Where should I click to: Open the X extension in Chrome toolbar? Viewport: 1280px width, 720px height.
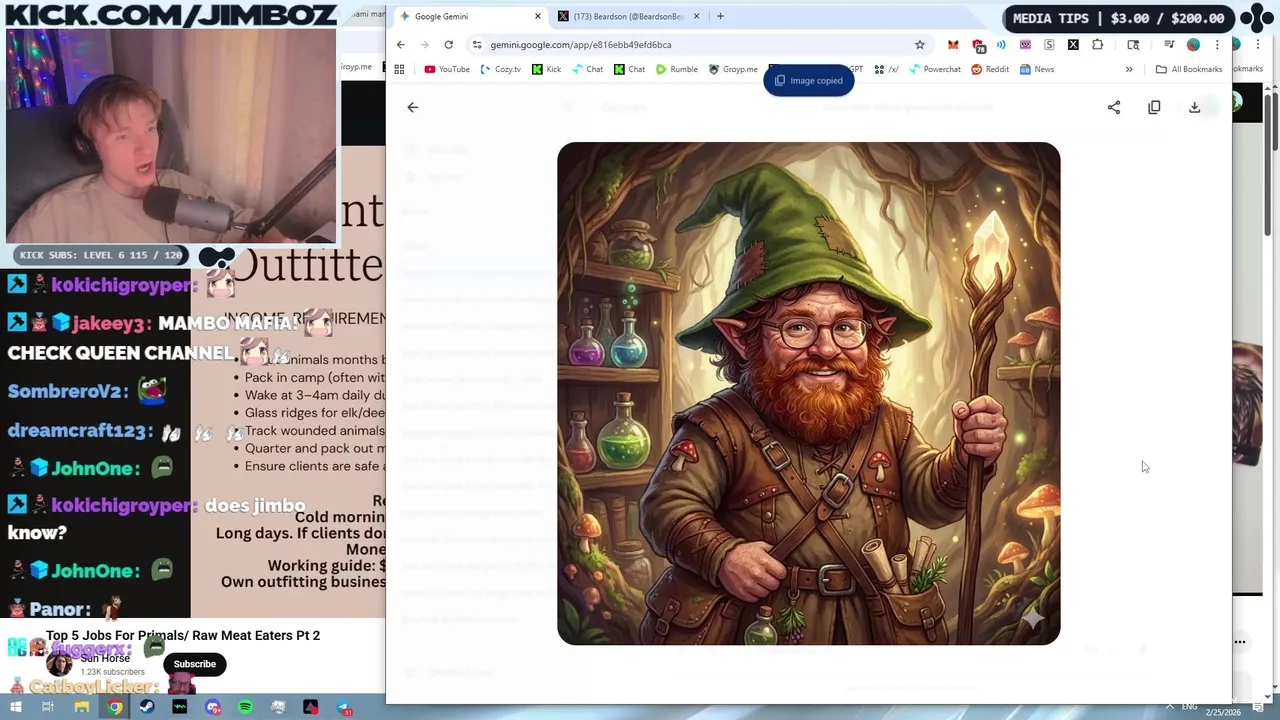(1073, 44)
